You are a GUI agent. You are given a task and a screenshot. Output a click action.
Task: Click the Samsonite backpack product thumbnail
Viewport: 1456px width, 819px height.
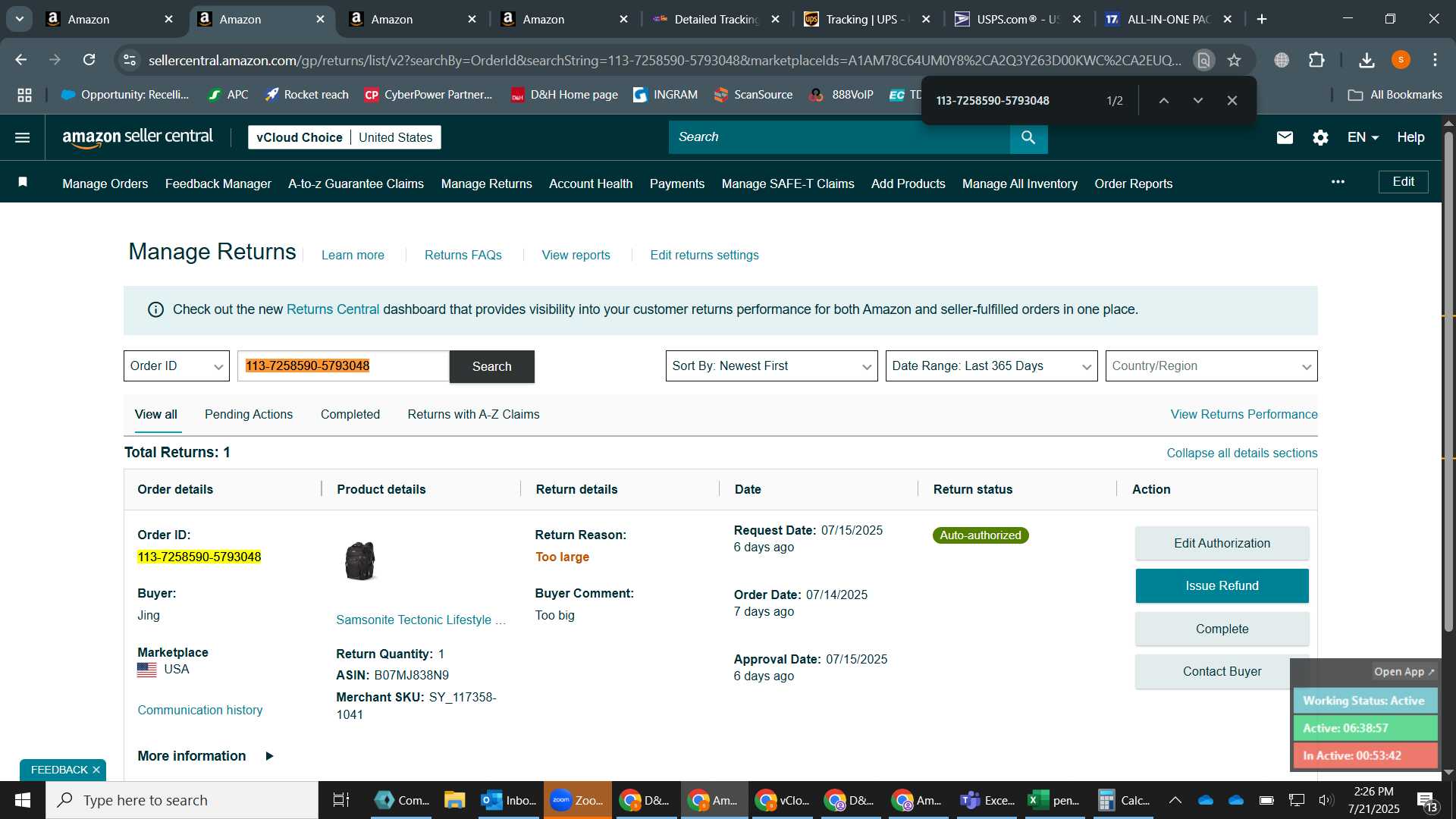360,560
